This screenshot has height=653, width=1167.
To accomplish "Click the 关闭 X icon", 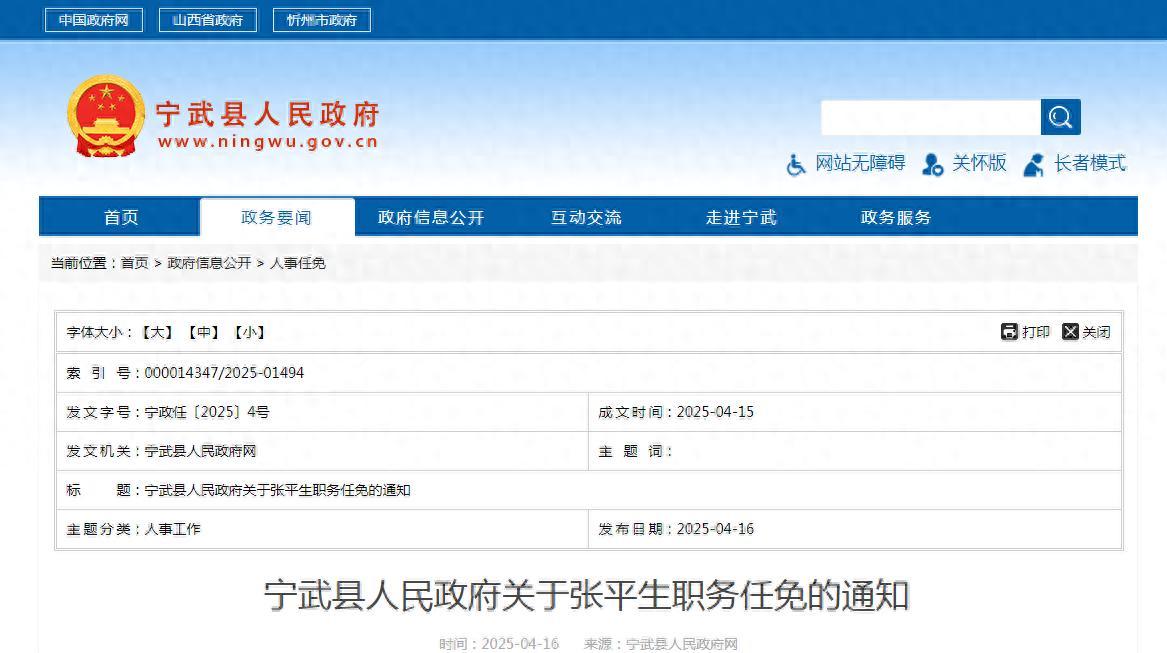I will click(x=1070, y=332).
